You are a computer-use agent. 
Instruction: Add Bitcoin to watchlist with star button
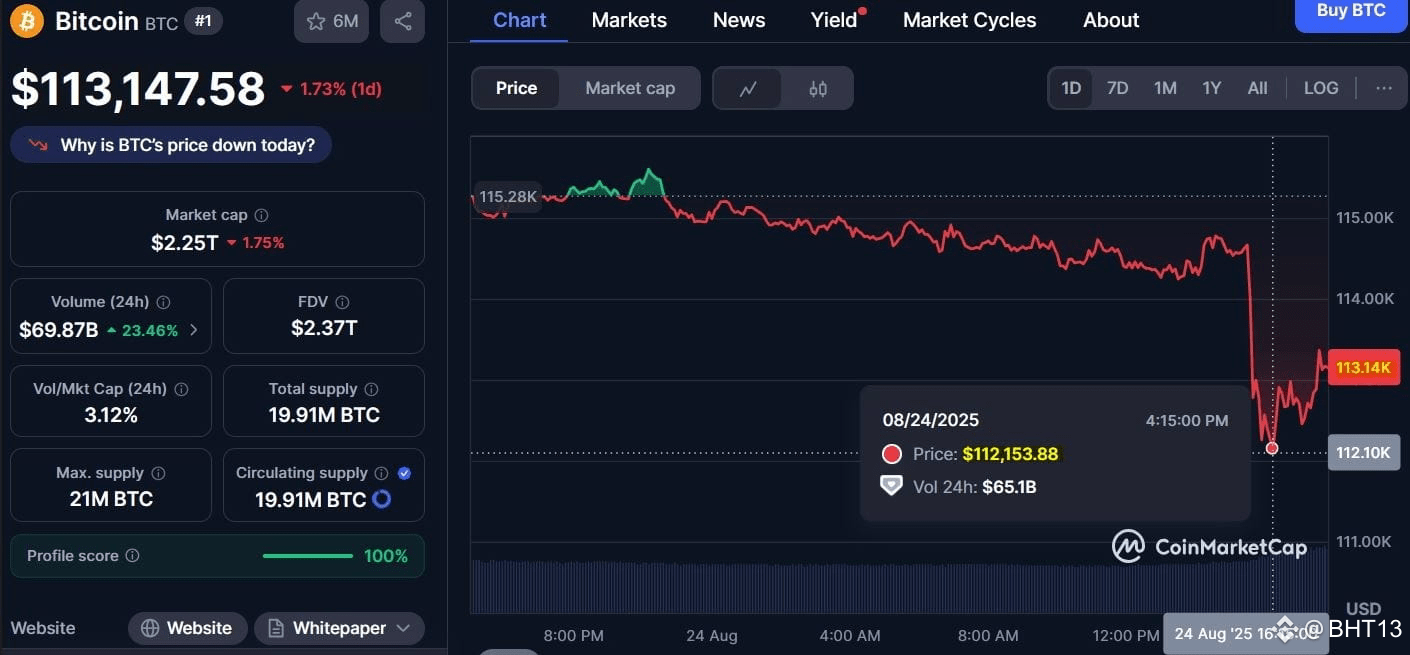[332, 21]
